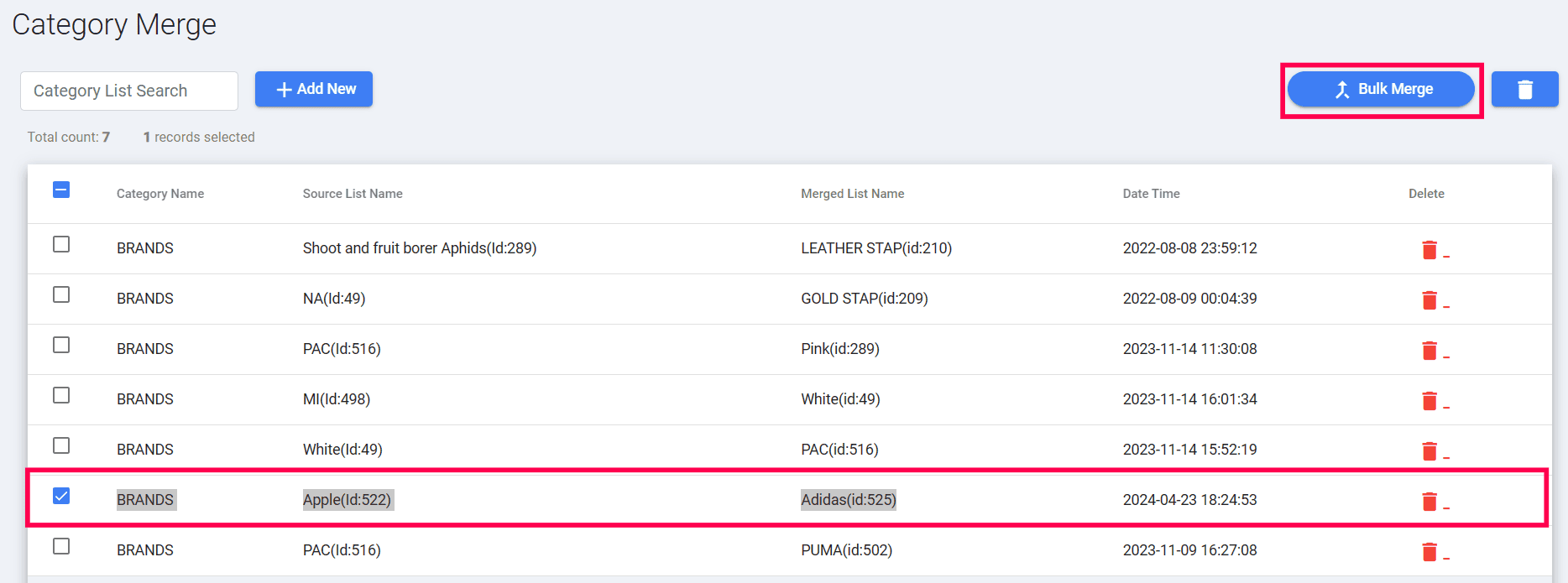1568x583 pixels.
Task: Click the Bulk Merge button
Action: pos(1381,89)
